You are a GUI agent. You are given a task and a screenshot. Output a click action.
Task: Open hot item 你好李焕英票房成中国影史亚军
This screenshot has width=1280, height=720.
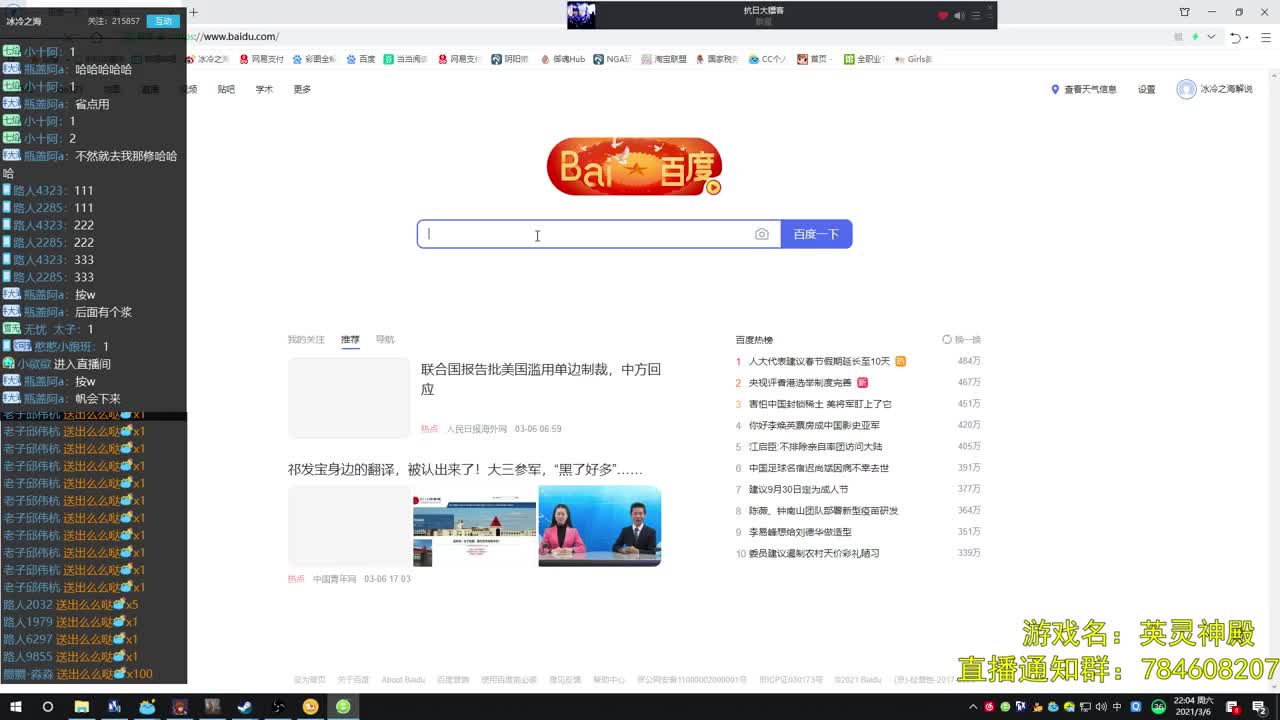point(814,425)
